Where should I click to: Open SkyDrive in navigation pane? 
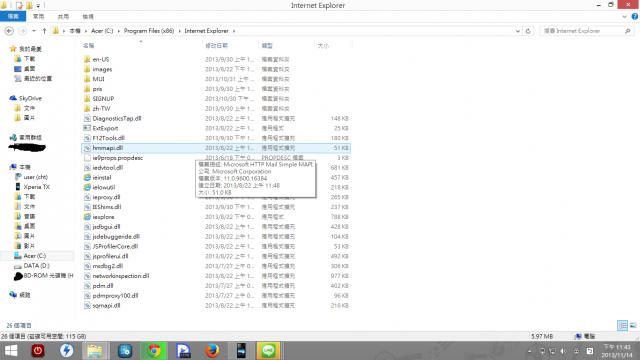point(30,98)
